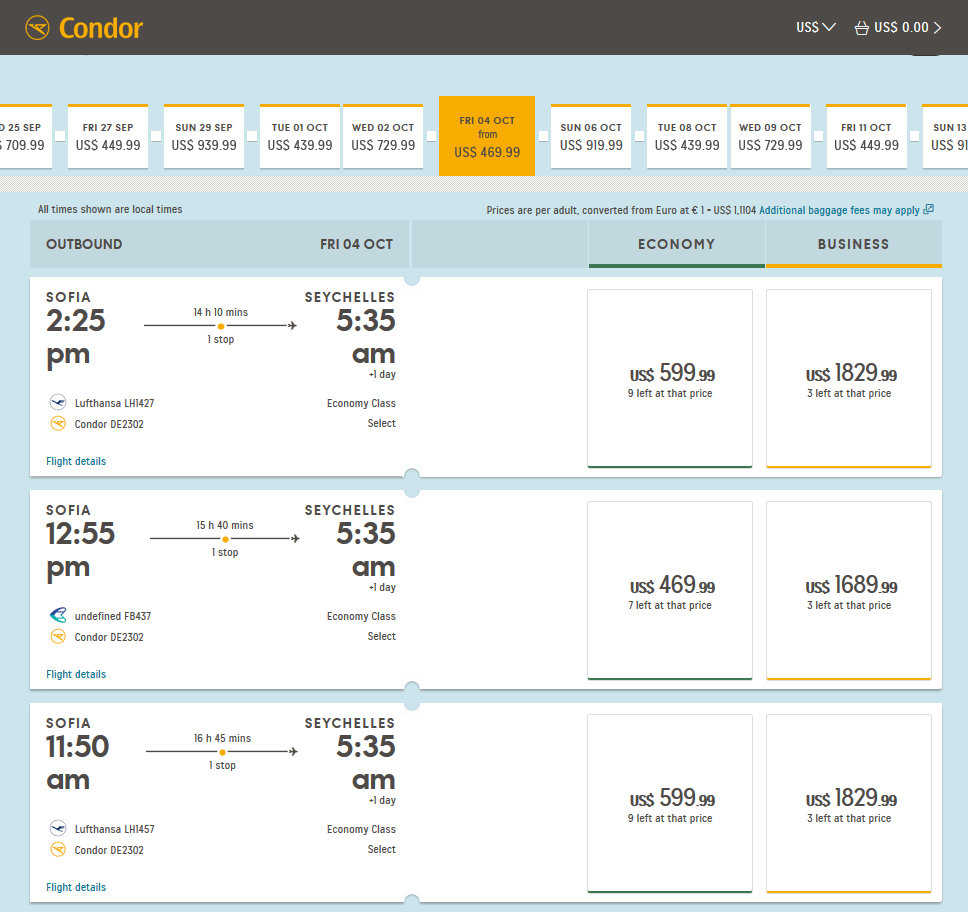Click Condor DE2302 in the 12:55 pm flight
The height and width of the screenshot is (912, 968).
109,637
